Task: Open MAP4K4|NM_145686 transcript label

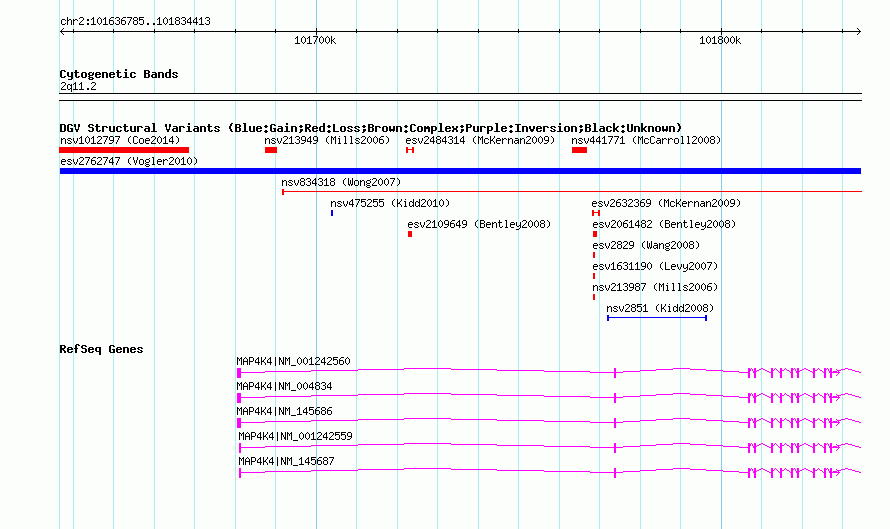Action: coord(284,411)
